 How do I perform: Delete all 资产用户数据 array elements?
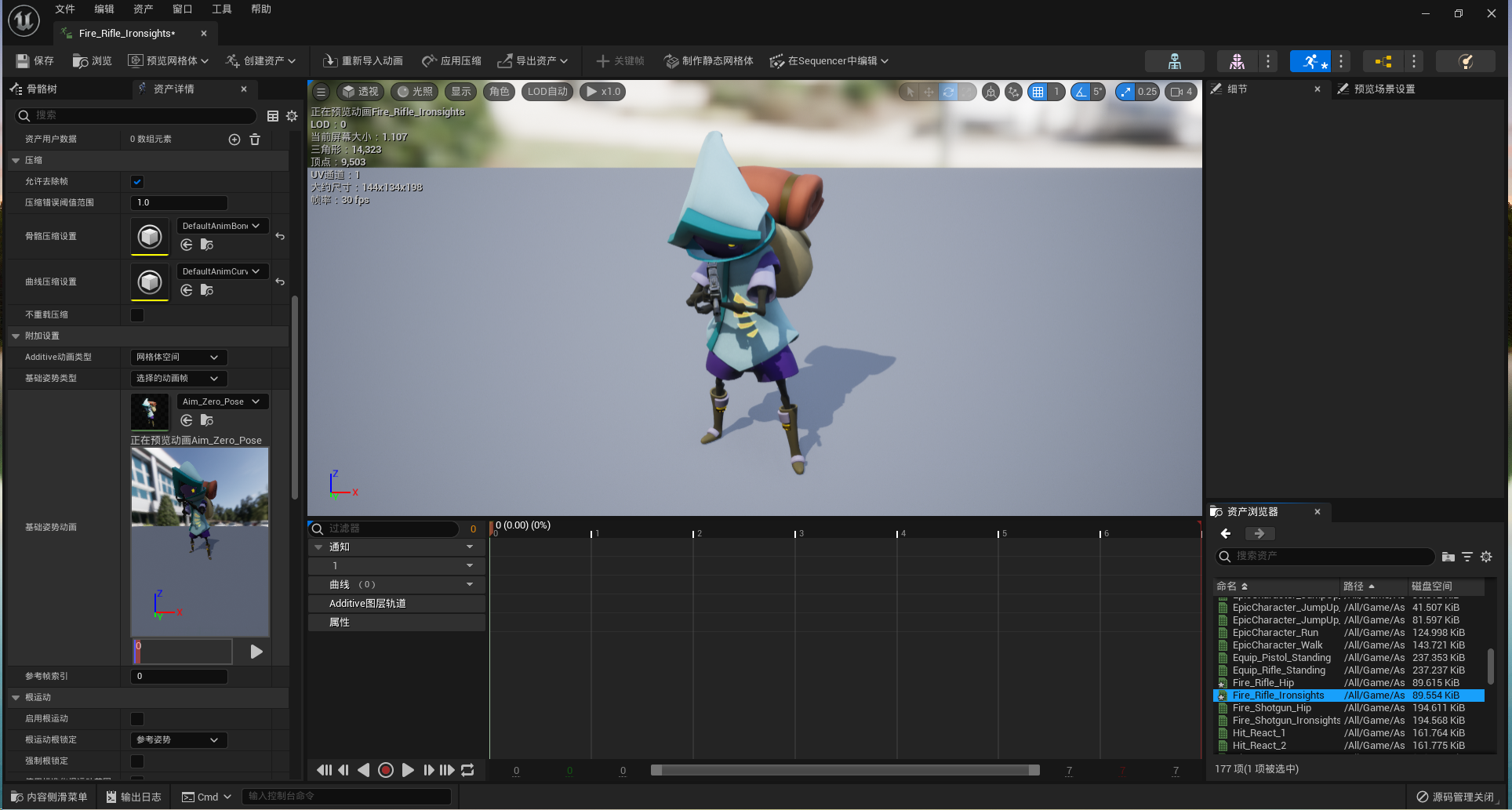click(x=255, y=139)
